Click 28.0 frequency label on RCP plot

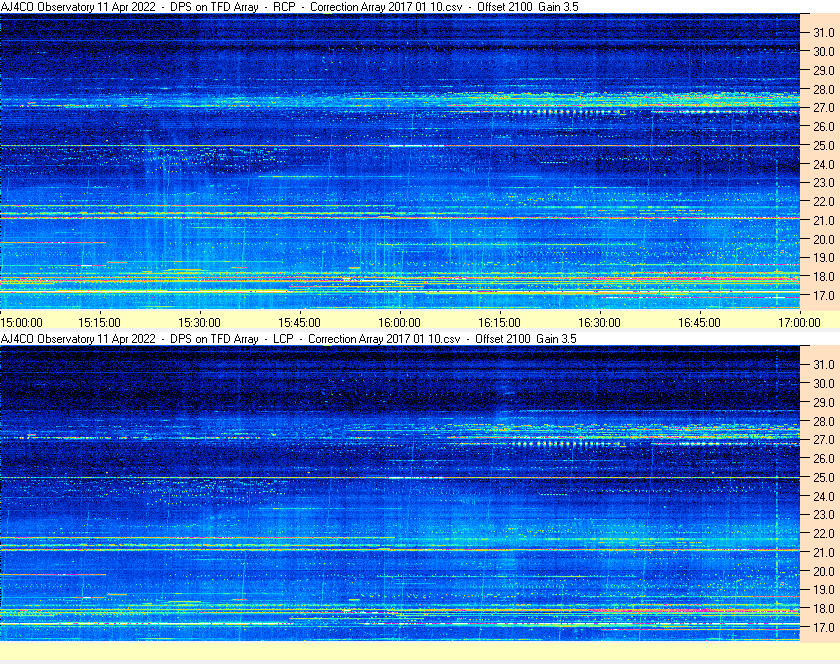[x=824, y=89]
